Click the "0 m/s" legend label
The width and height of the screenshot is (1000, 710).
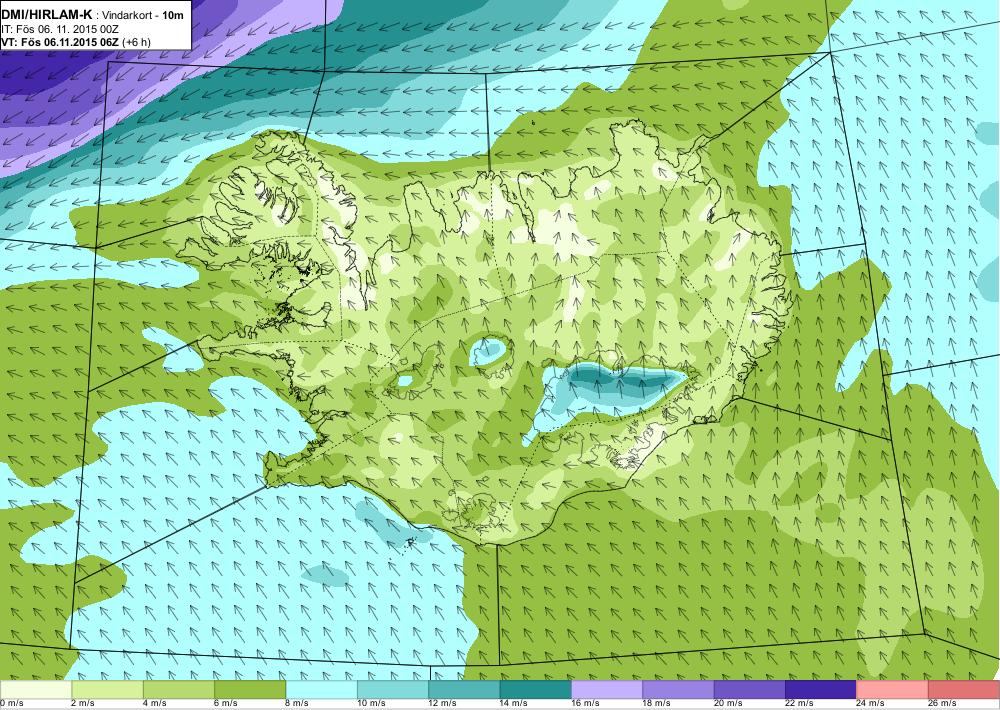pos(11,704)
